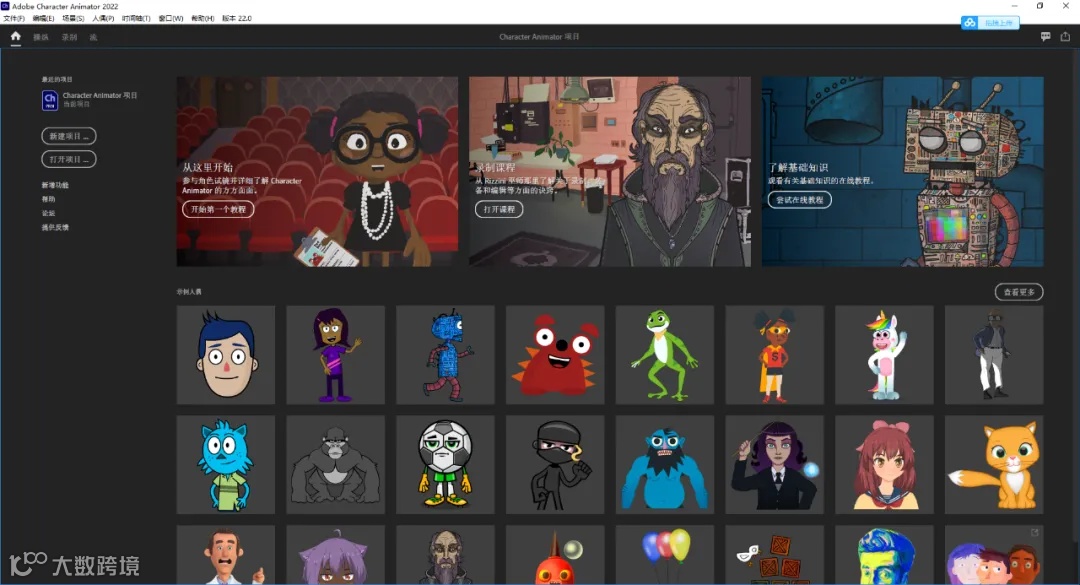Select the colorful balloons puppet thumbnail
1080x585 pixels.
(x=665, y=555)
